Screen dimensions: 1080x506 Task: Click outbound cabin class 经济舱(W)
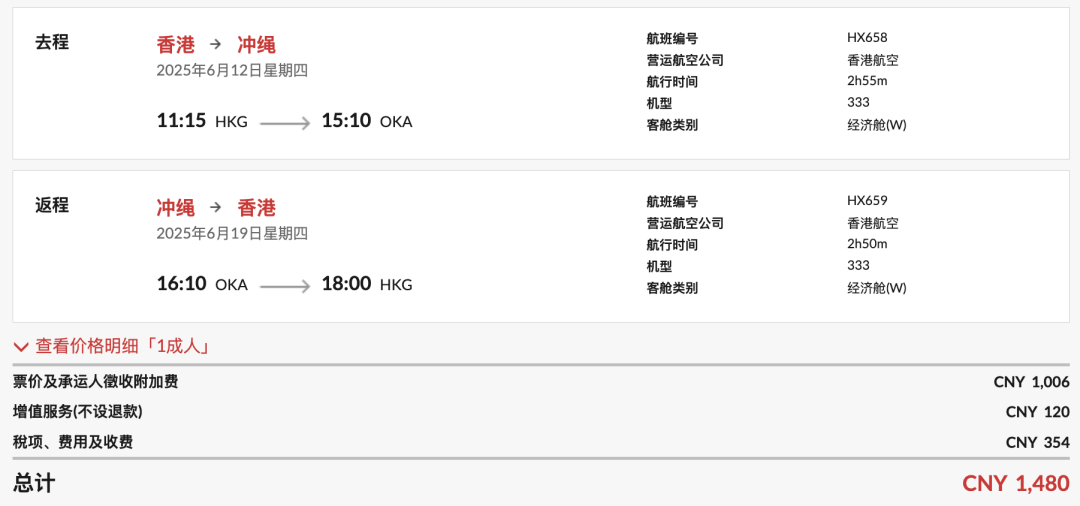877,125
